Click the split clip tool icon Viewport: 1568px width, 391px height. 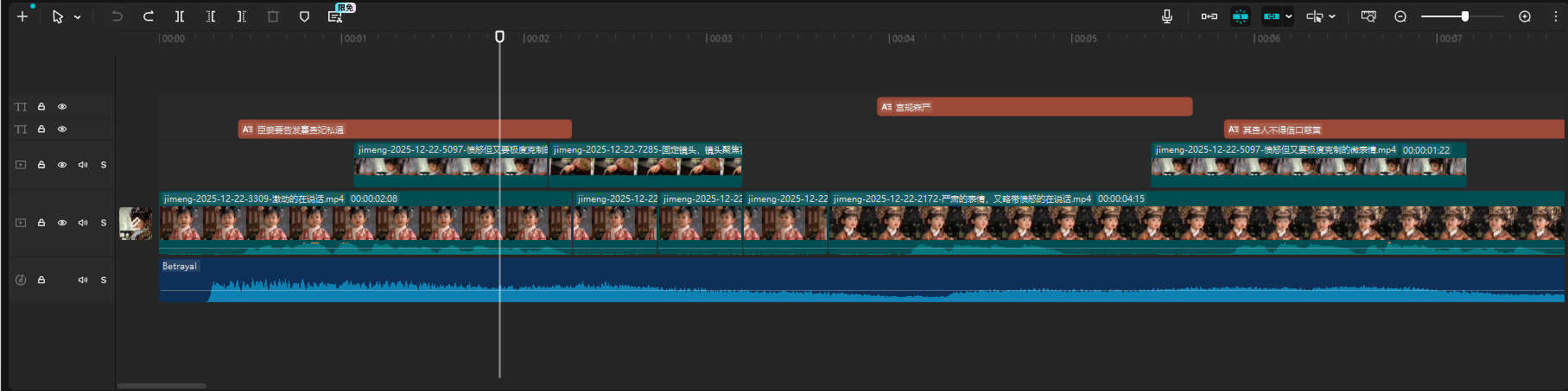coord(180,16)
